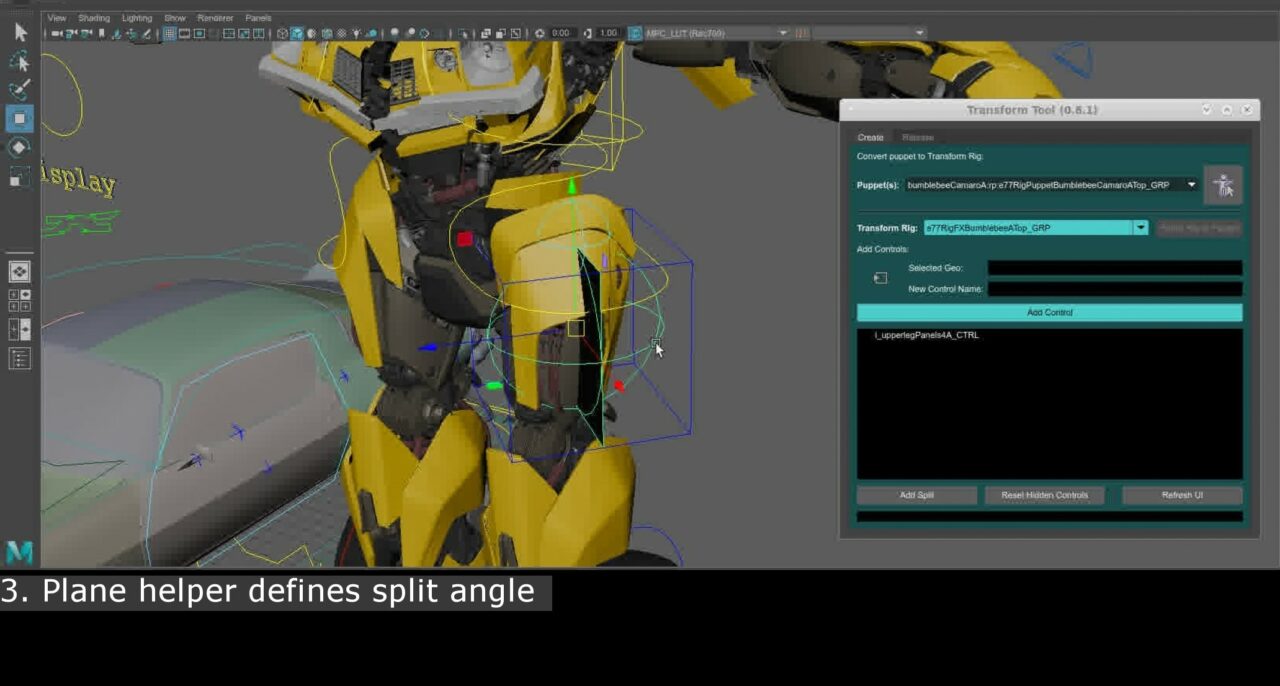Open the Panels menu
1280x686 pixels.
point(258,18)
